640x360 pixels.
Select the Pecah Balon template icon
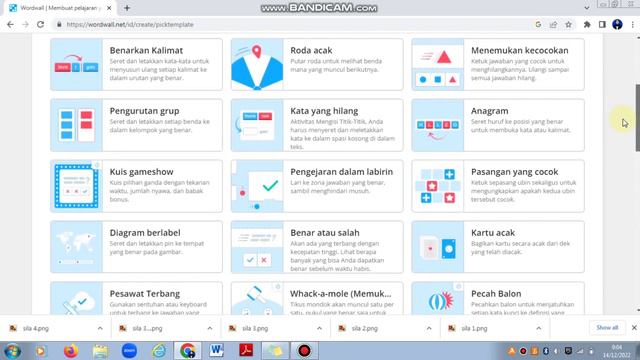(x=438, y=298)
